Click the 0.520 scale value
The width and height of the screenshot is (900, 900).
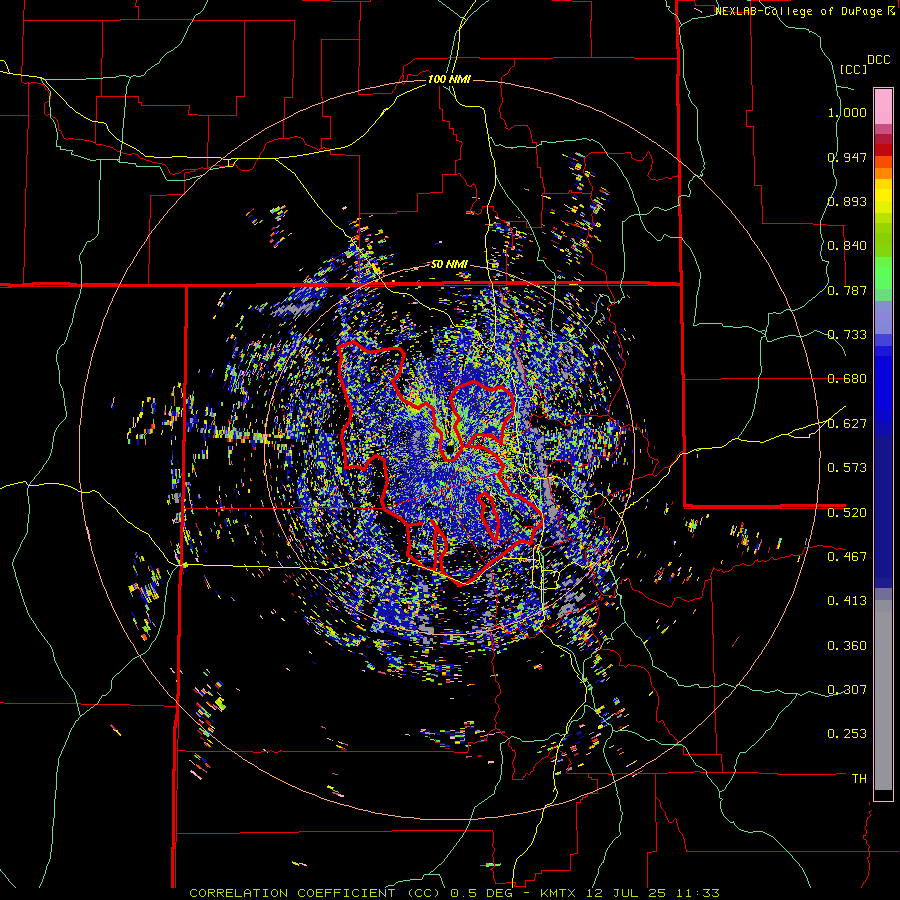[x=847, y=512]
